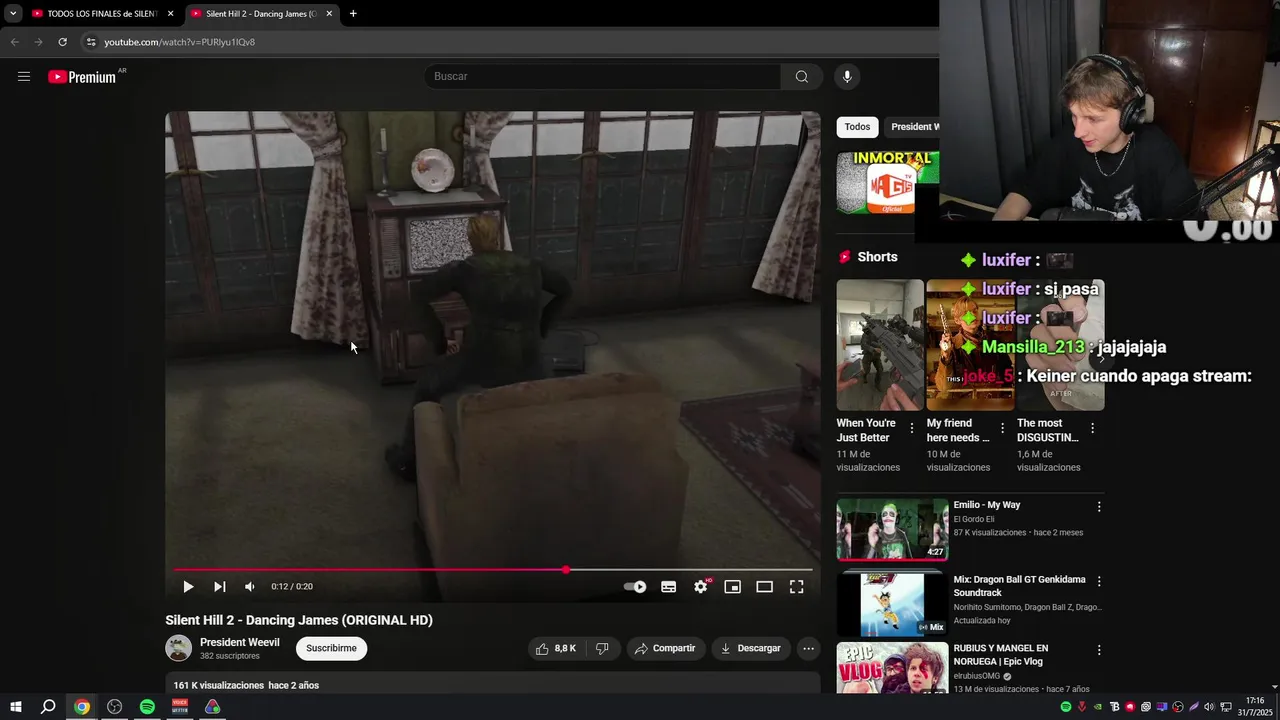1280x720 pixels.
Task: Open the YouTube hamburger guide menu
Action: click(x=24, y=77)
